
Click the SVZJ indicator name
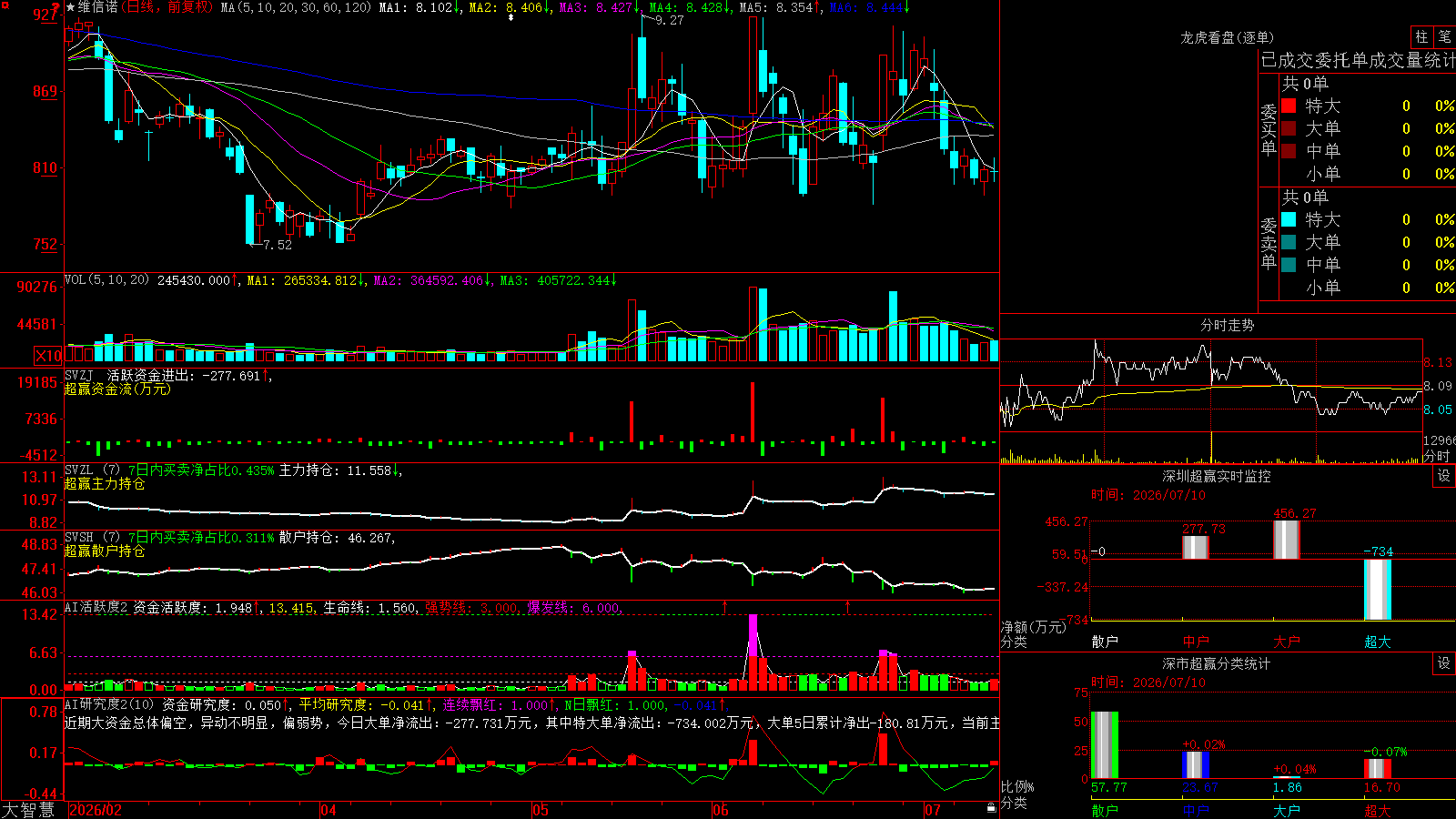79,375
